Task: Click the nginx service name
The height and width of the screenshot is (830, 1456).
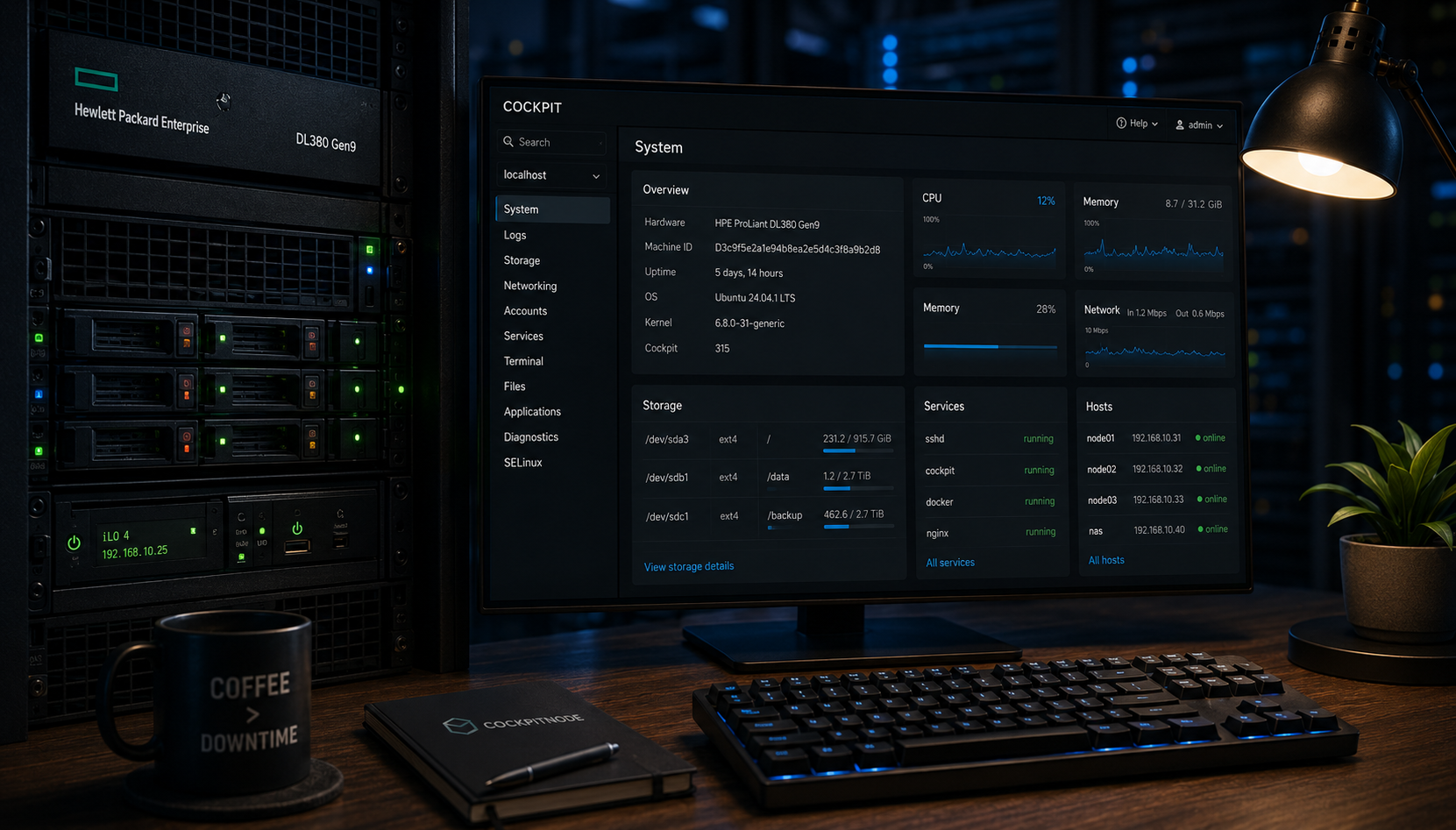Action: [x=937, y=533]
